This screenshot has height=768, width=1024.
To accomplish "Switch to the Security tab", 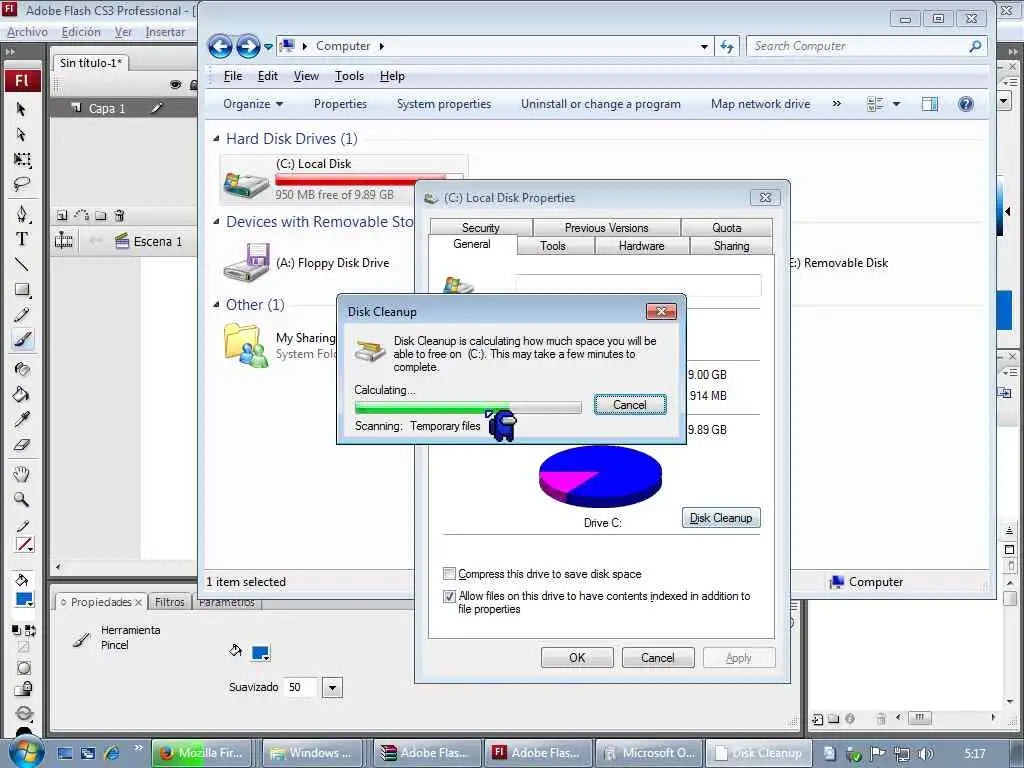I will tap(481, 227).
